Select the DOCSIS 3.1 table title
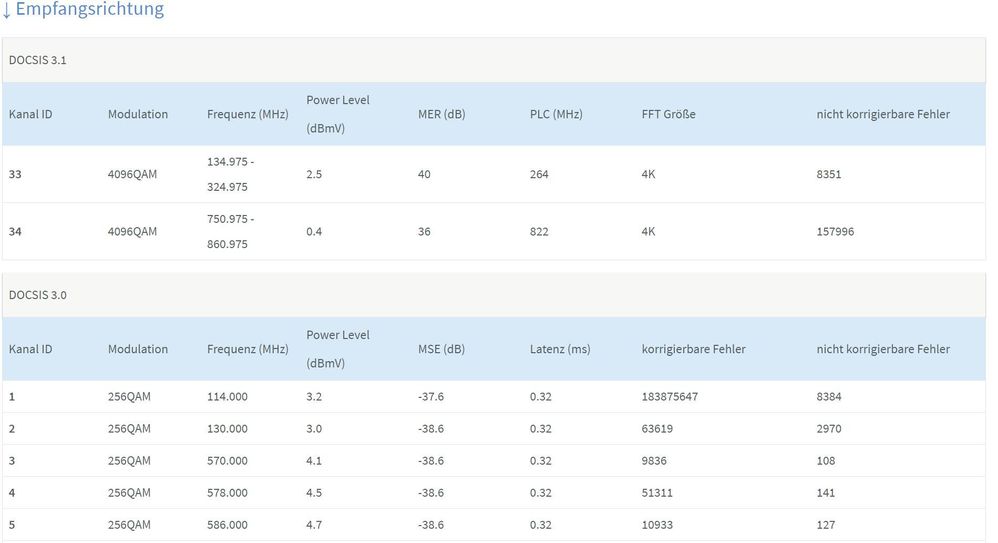 point(38,60)
